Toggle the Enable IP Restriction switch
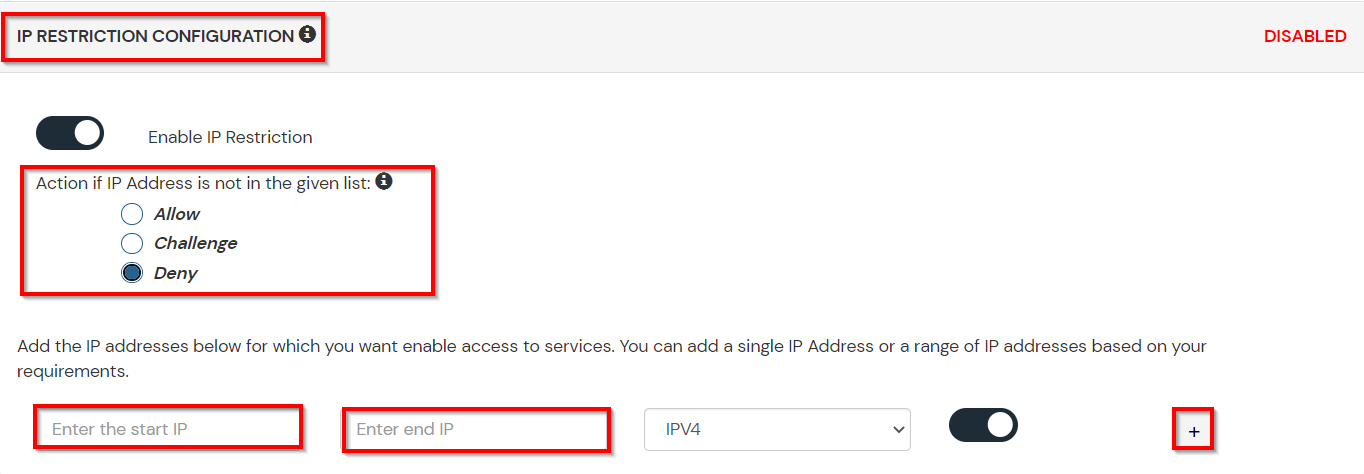Screen dimensions: 1364x474 tap(70, 133)
